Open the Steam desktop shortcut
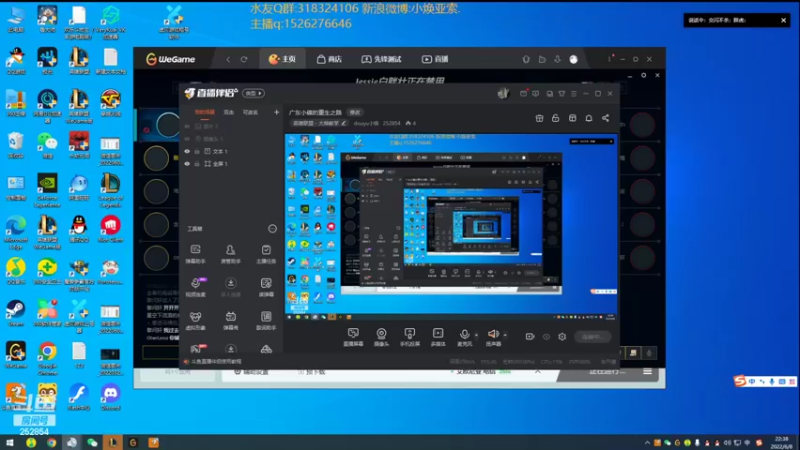Image resolution: width=800 pixels, height=450 pixels. point(15,313)
